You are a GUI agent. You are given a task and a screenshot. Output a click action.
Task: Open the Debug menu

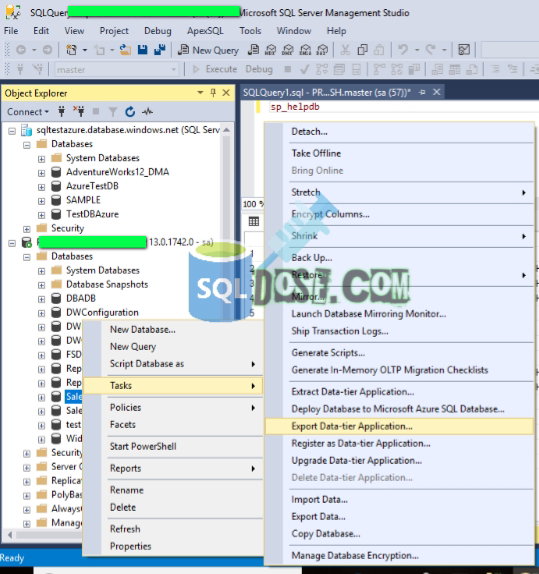(157, 31)
